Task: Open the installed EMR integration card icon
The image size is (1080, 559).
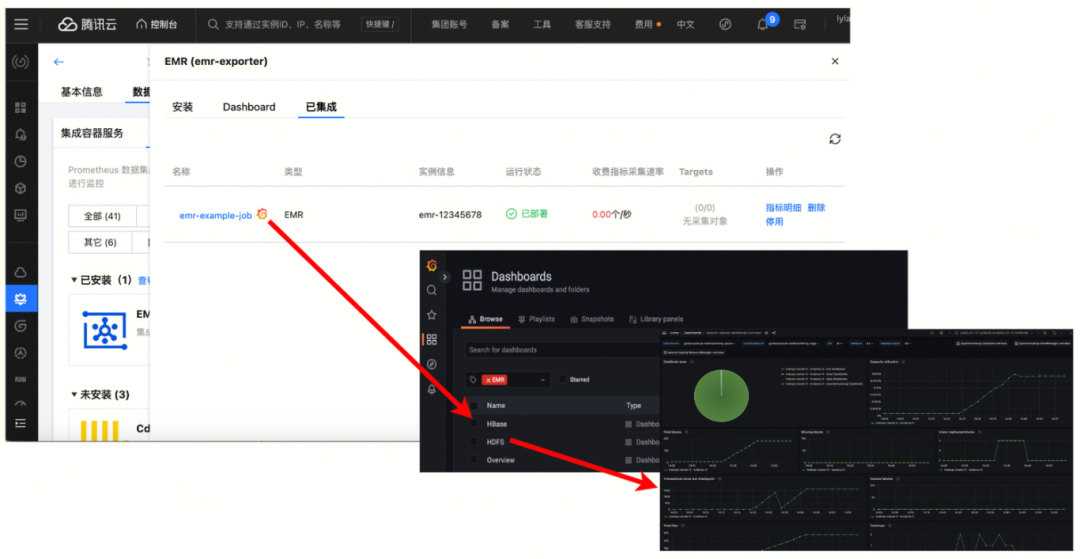Action: tap(105, 329)
